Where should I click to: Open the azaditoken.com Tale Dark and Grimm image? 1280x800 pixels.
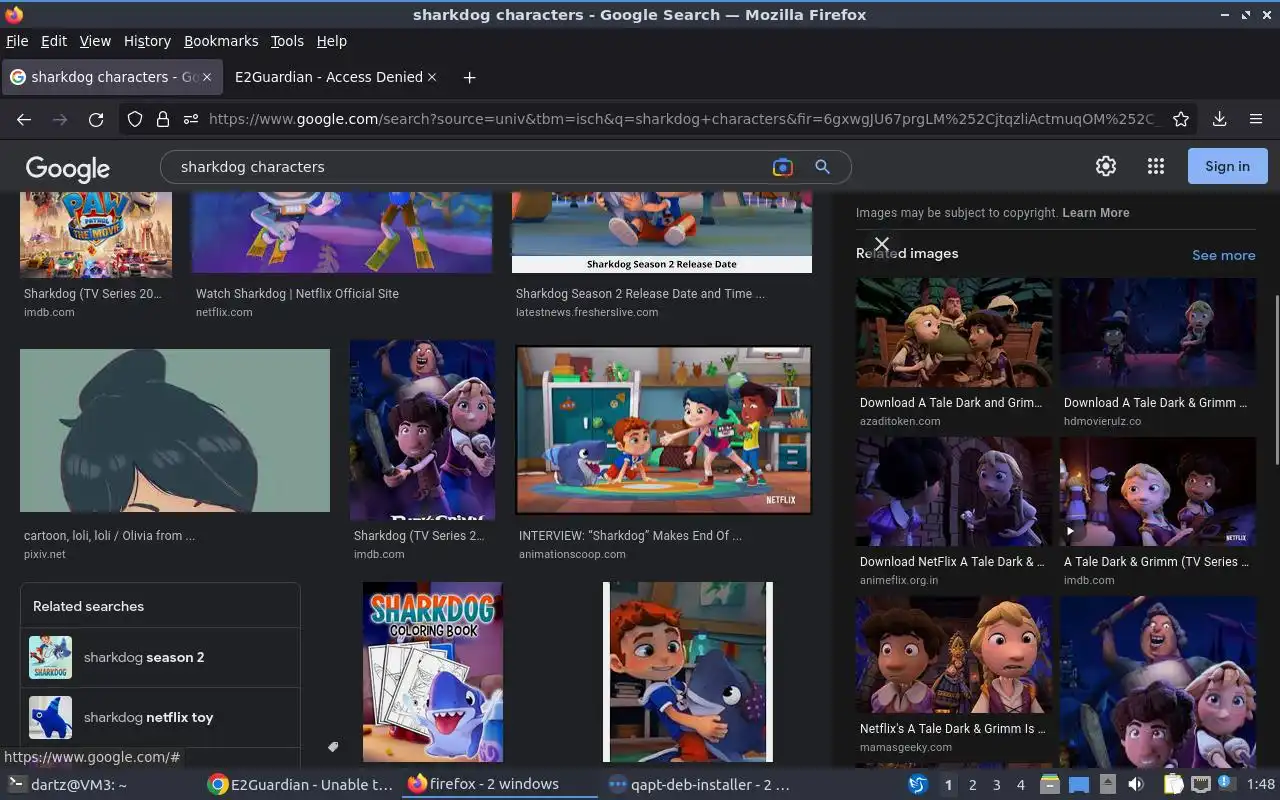click(954, 333)
